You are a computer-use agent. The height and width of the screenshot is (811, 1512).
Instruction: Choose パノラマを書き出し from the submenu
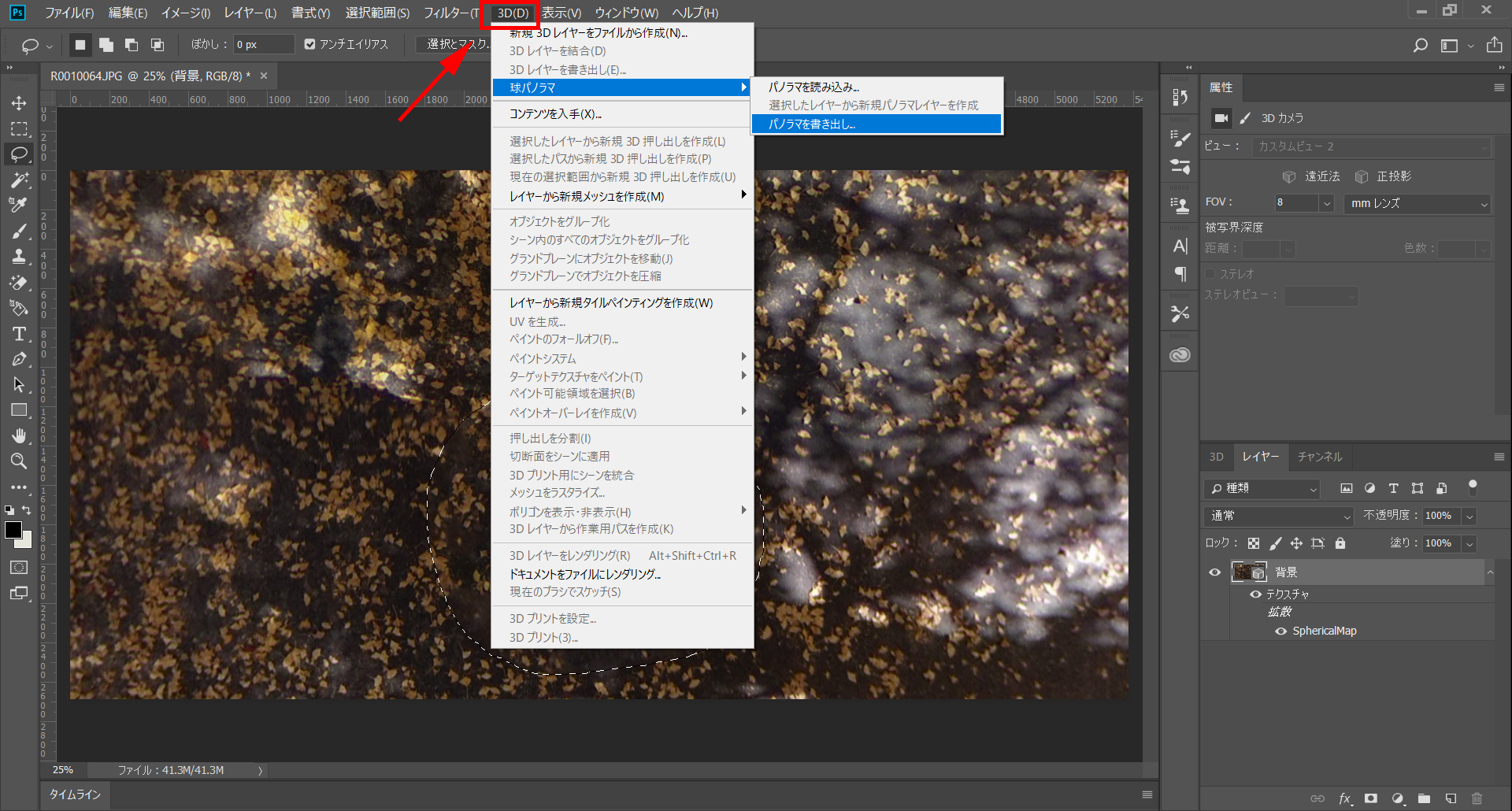[x=812, y=124]
